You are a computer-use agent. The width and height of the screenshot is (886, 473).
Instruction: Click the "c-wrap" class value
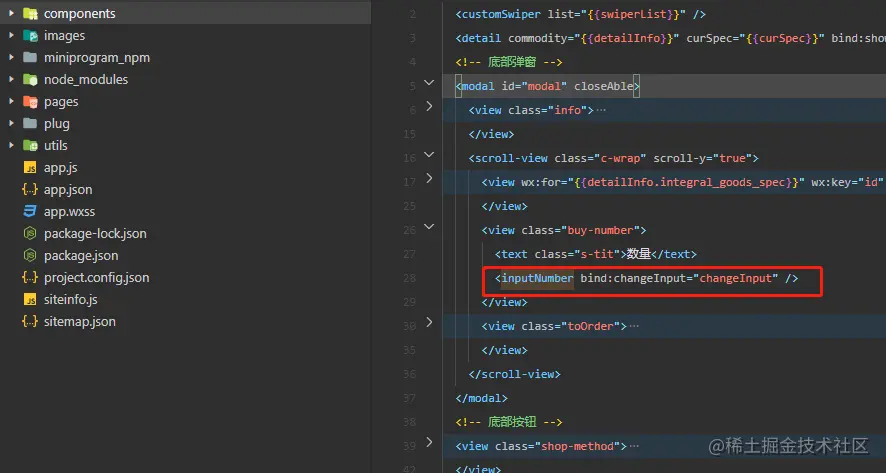click(x=620, y=158)
